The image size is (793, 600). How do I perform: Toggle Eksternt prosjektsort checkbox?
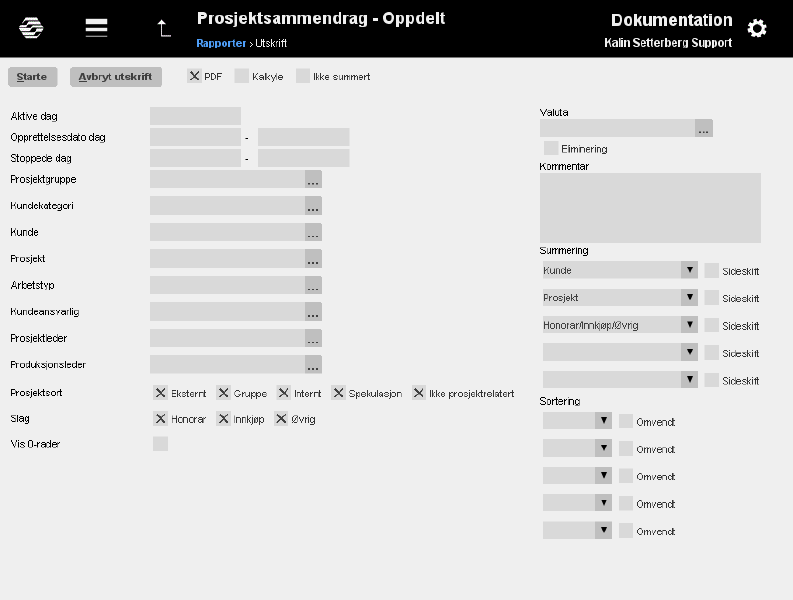pos(160,393)
